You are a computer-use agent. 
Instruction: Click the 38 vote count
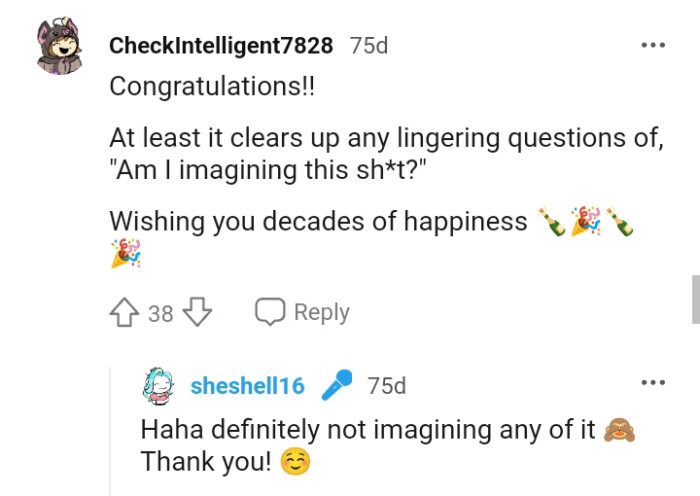point(161,314)
